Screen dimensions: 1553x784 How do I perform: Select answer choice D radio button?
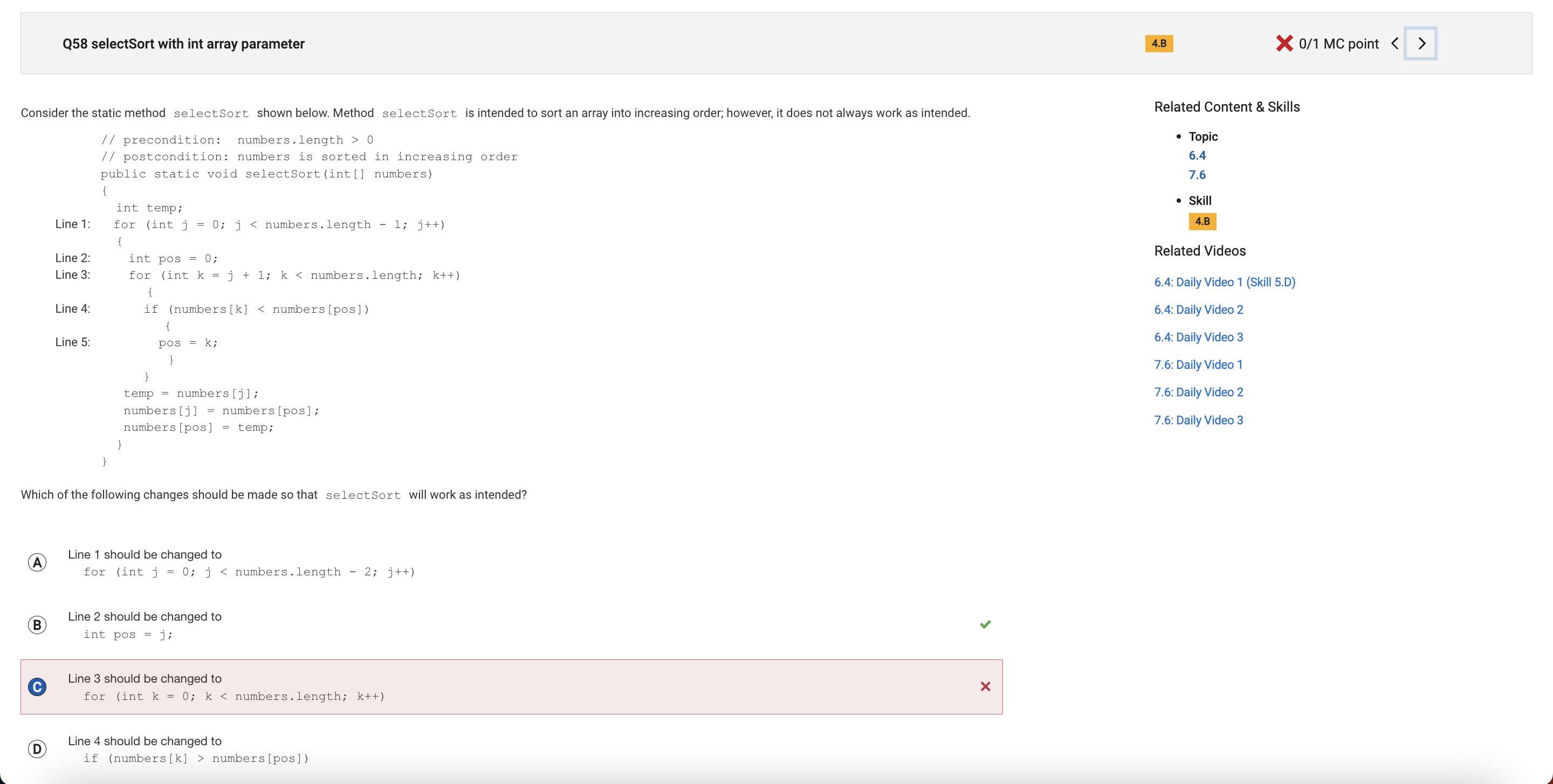pyautogui.click(x=37, y=749)
